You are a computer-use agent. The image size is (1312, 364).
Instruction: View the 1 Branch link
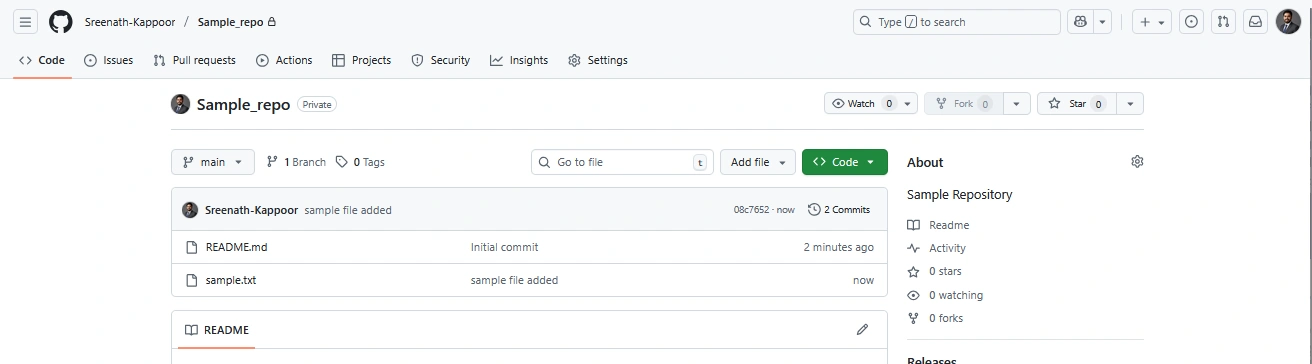[296, 162]
